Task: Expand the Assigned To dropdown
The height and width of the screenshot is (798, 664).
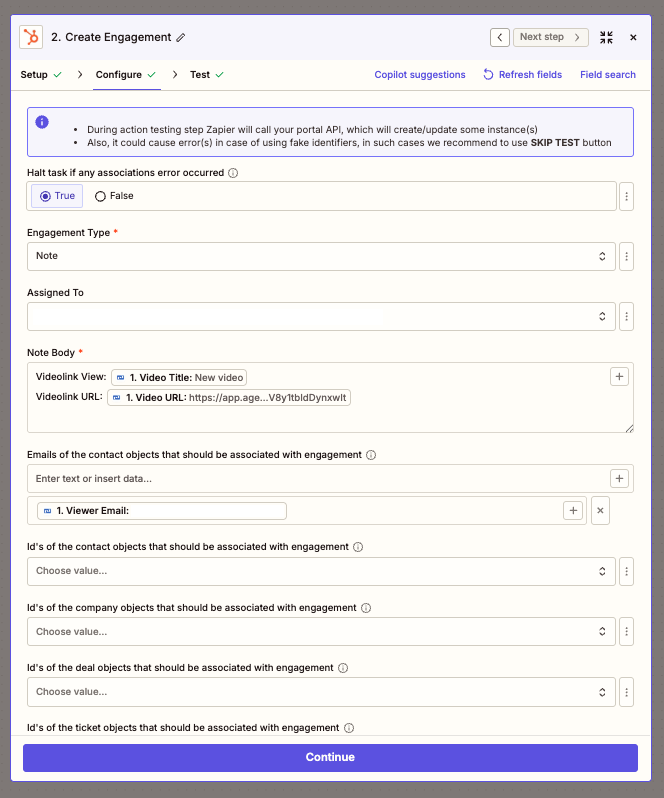Action: click(x=321, y=316)
